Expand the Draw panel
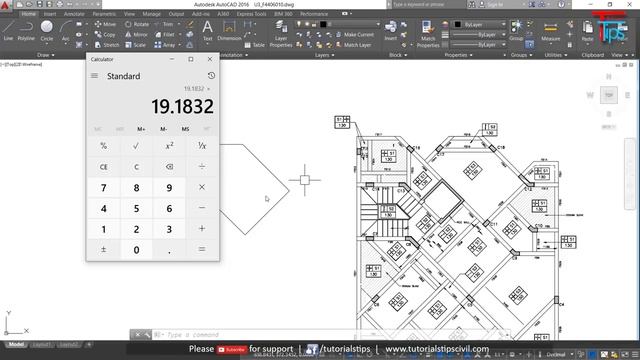Viewport: 640px width, 360px height. pos(45,55)
